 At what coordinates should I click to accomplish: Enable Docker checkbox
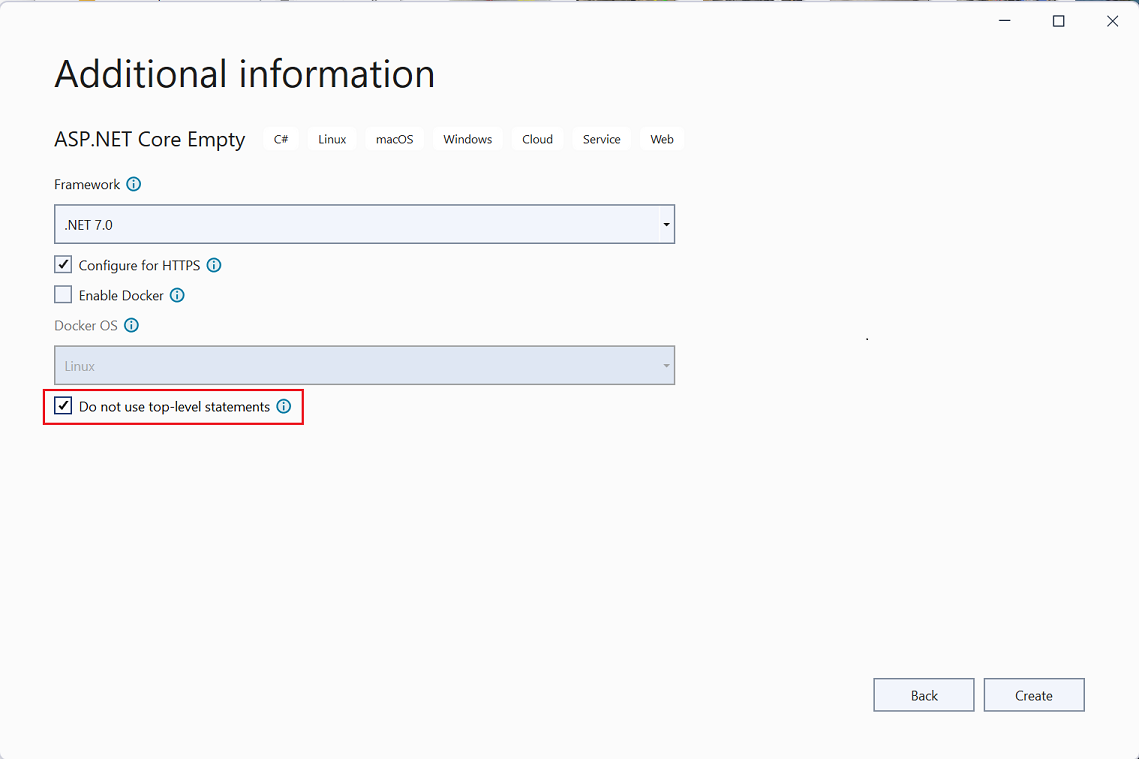coord(63,294)
